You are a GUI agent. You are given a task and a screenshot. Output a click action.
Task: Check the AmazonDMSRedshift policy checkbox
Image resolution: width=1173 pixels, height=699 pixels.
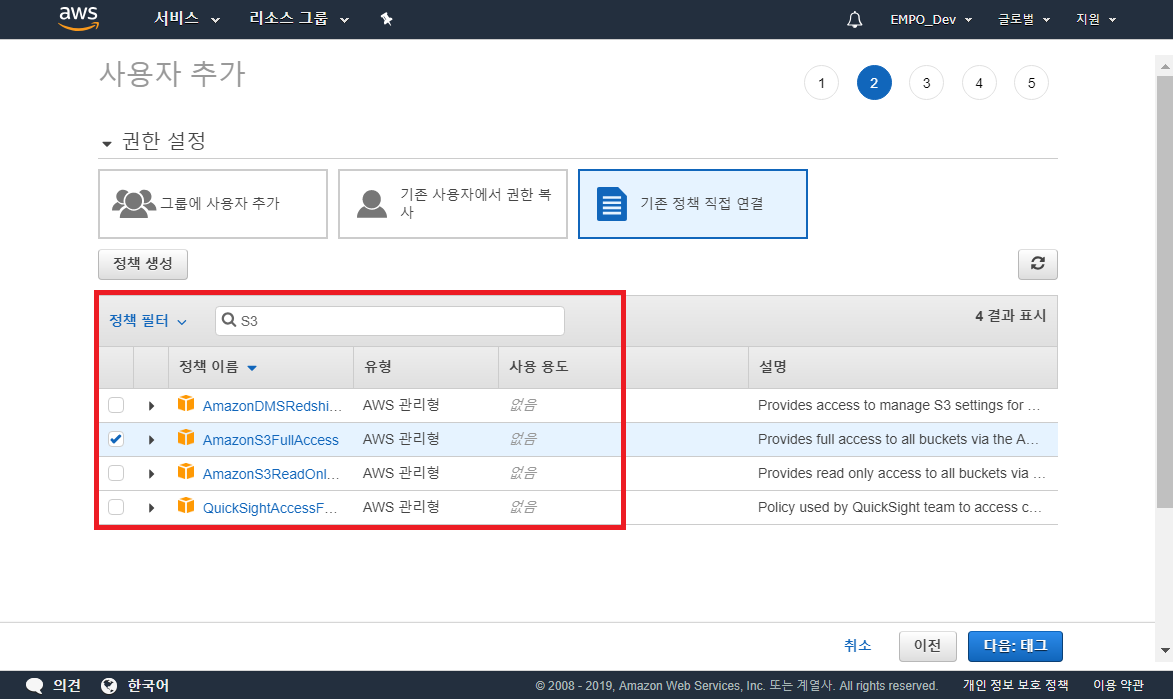116,405
